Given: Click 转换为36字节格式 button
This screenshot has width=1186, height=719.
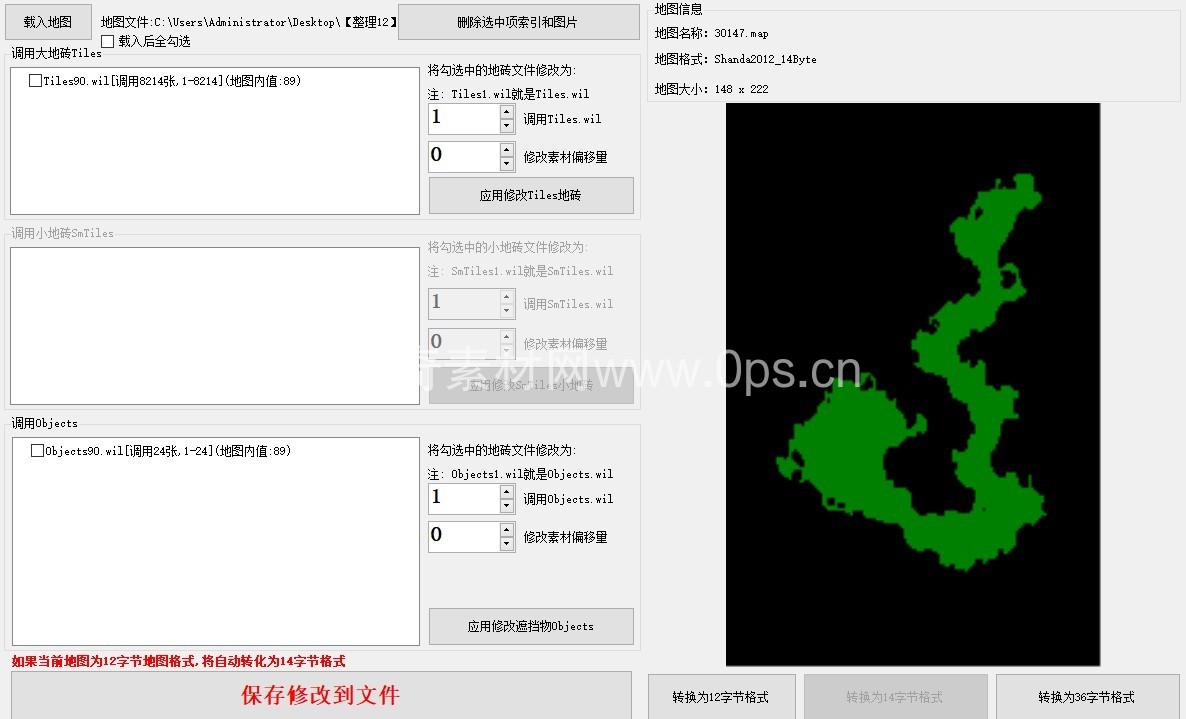Looking at the screenshot, I should [x=1086, y=697].
